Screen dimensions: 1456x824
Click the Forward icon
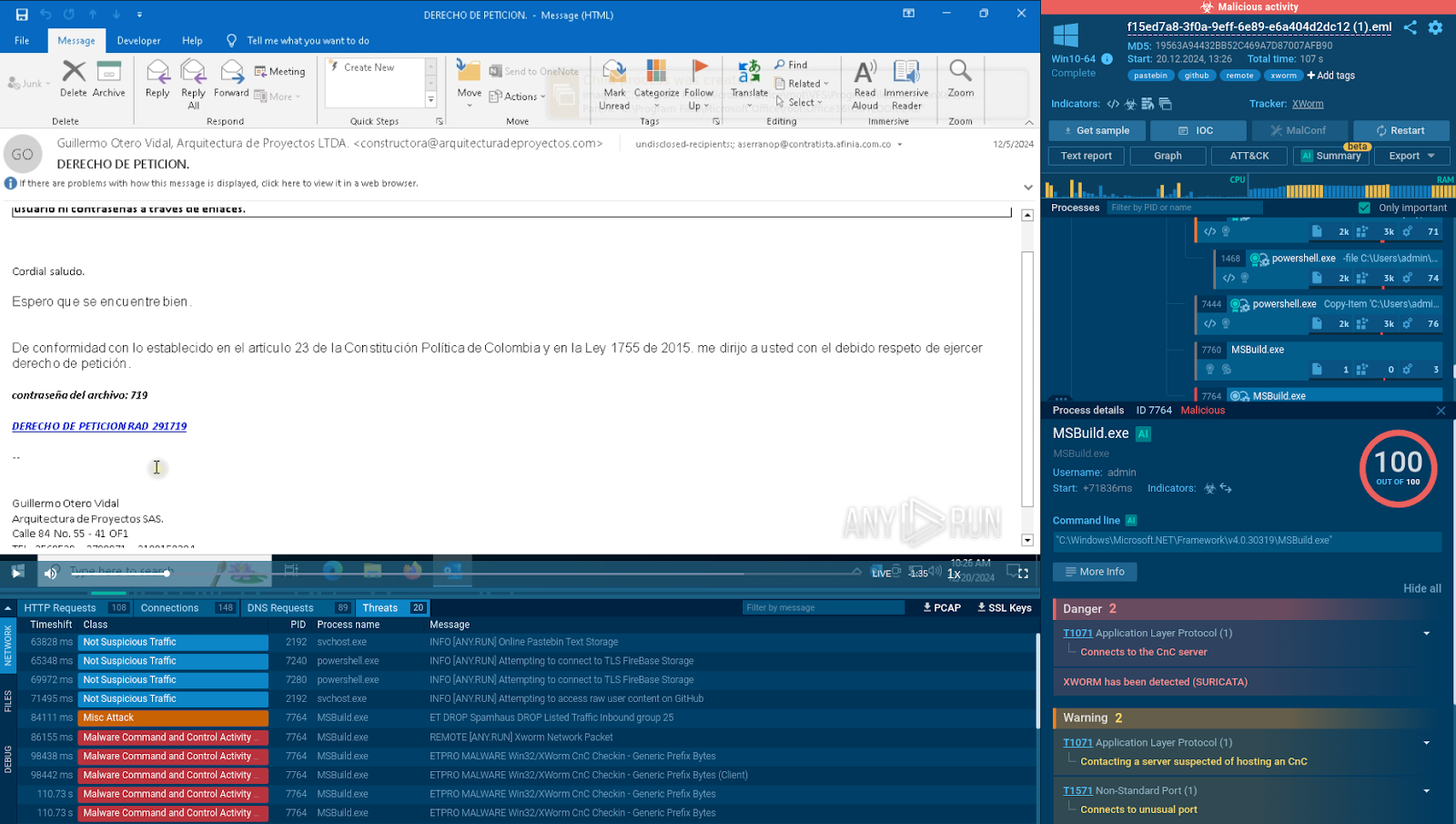[x=232, y=71]
